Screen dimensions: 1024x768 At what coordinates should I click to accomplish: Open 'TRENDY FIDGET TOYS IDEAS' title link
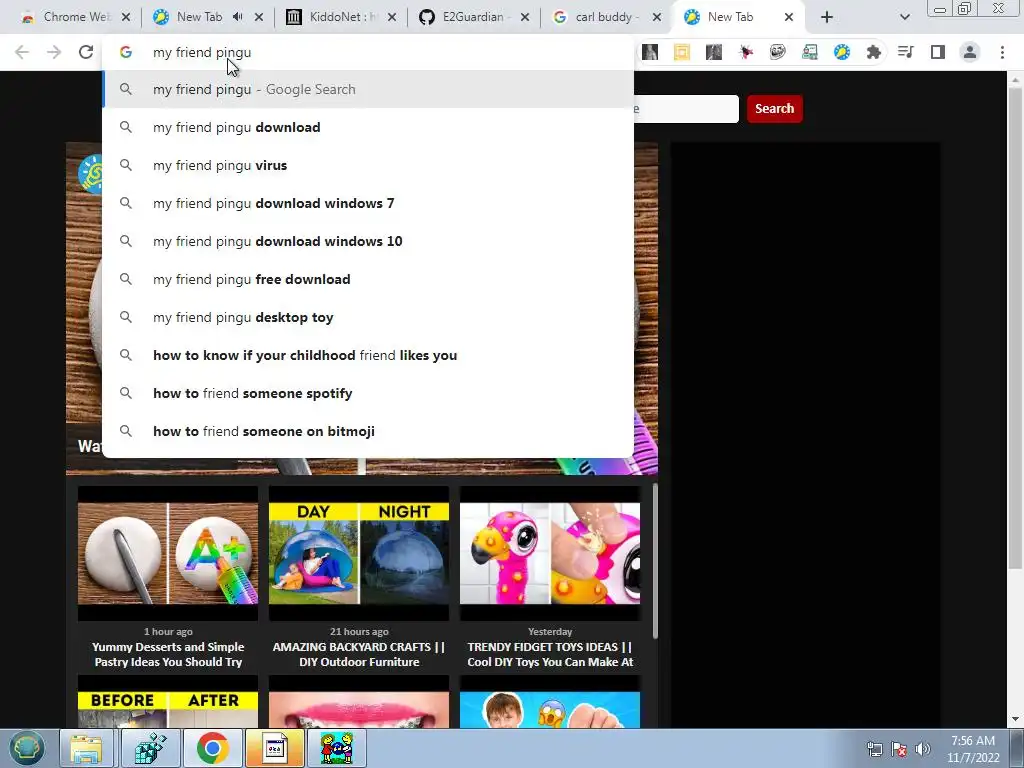[x=550, y=654]
